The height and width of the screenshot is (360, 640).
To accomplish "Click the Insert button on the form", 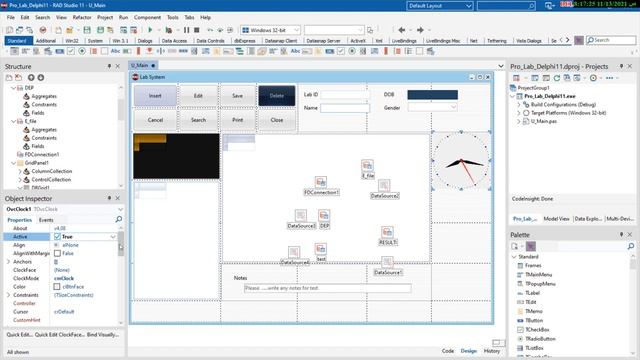I will tap(155, 96).
